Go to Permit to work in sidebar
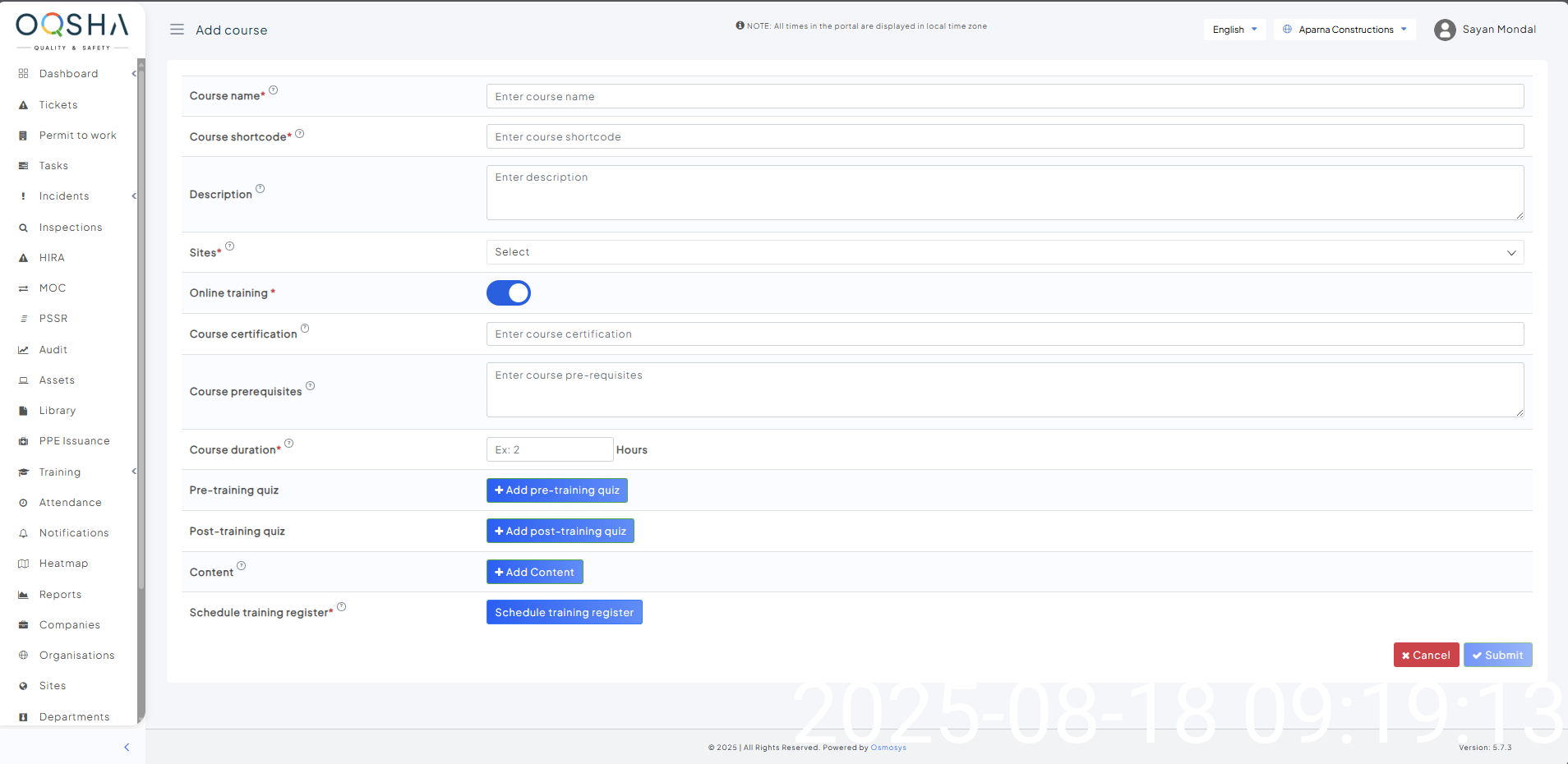Screen dimensions: 1568x764 point(77,136)
